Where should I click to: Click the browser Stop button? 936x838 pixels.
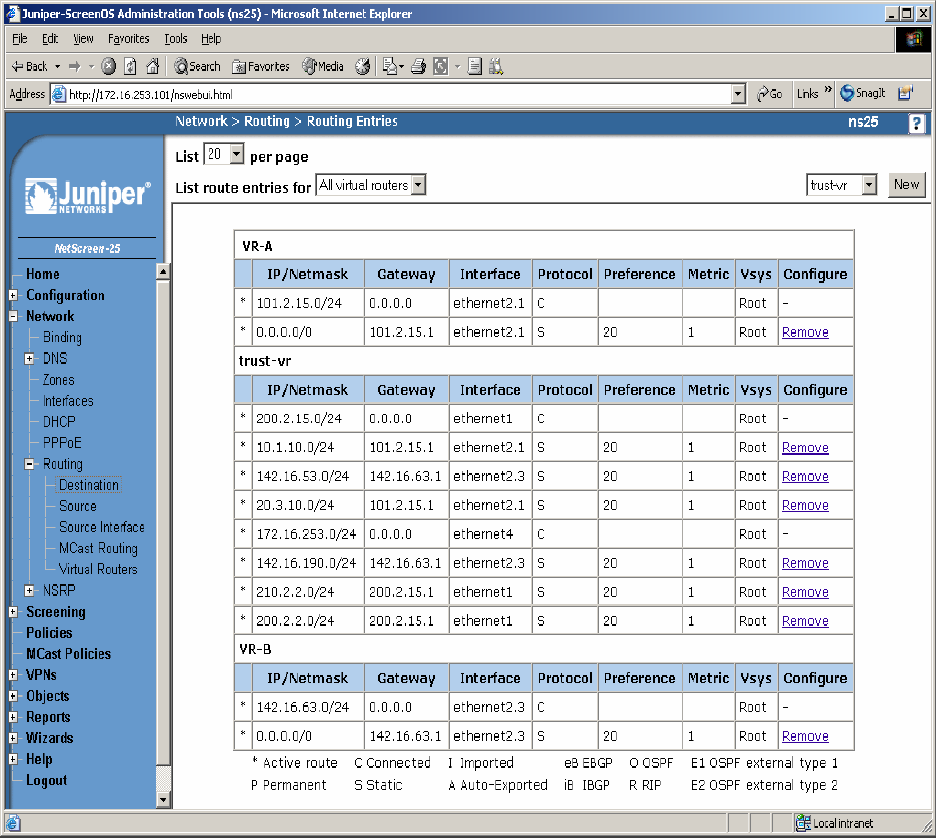108,66
